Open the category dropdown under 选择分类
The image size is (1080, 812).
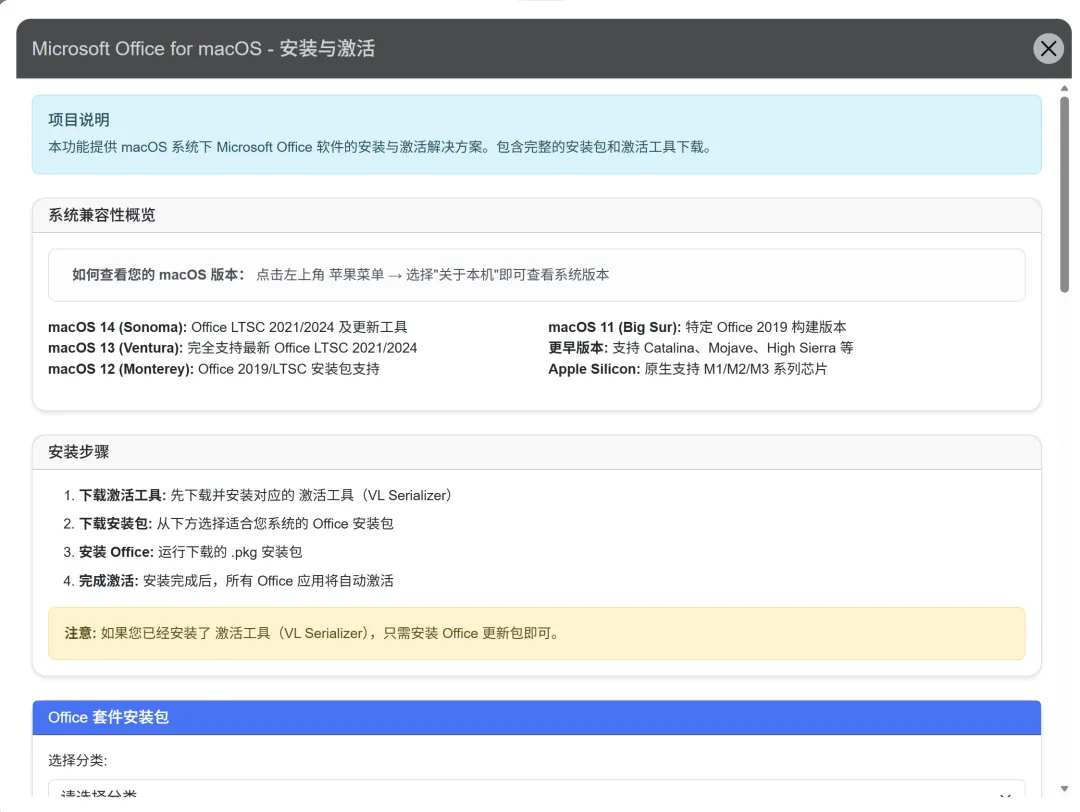537,789
